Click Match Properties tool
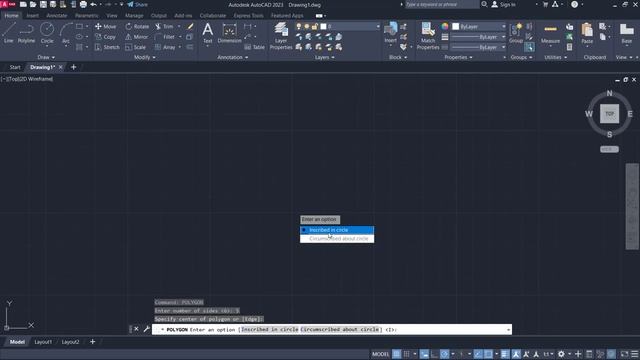Screen dimensions: 640x360 [x=428, y=36]
